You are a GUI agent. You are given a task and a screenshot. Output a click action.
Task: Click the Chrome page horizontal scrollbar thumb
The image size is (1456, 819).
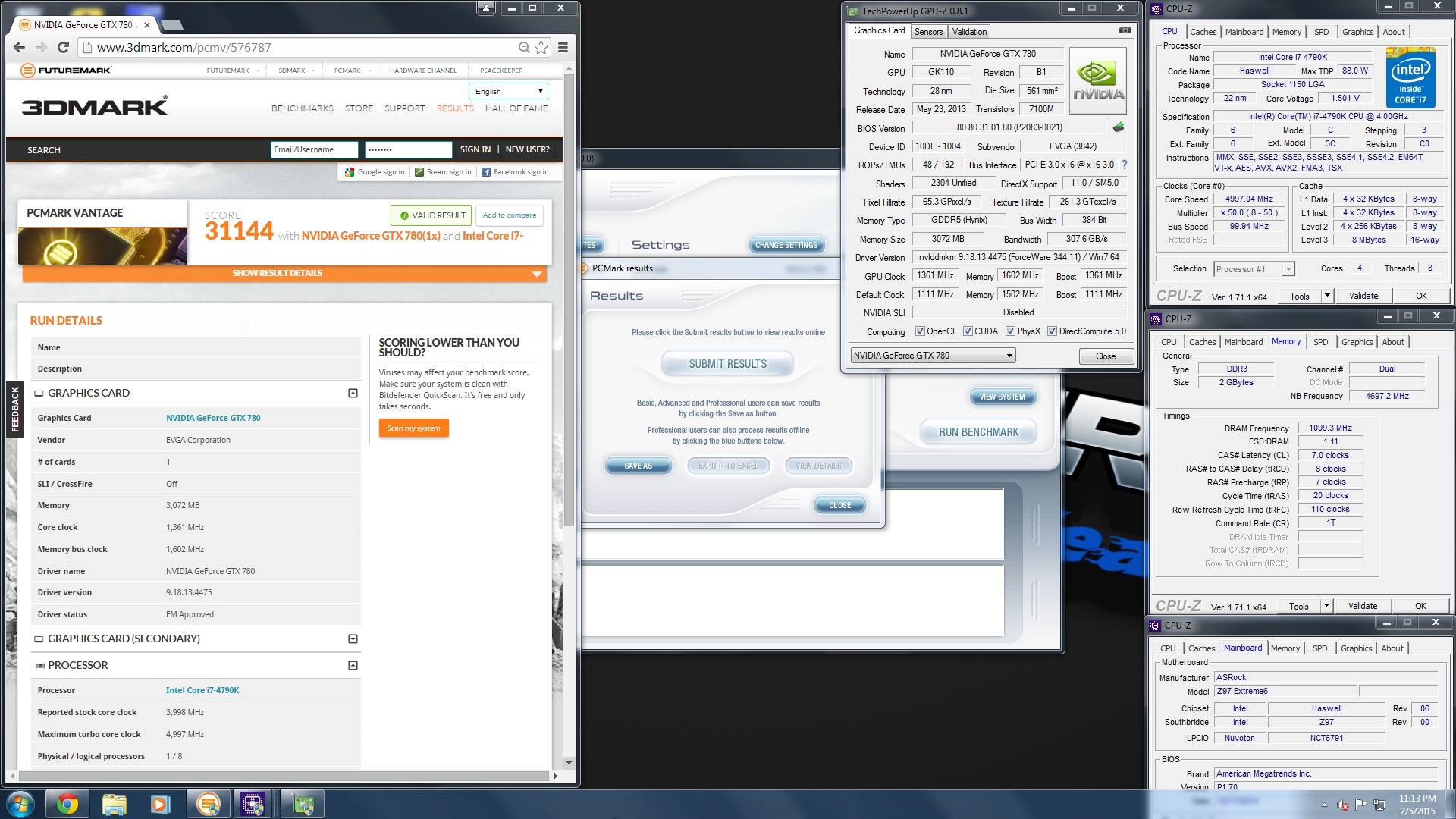(284, 776)
